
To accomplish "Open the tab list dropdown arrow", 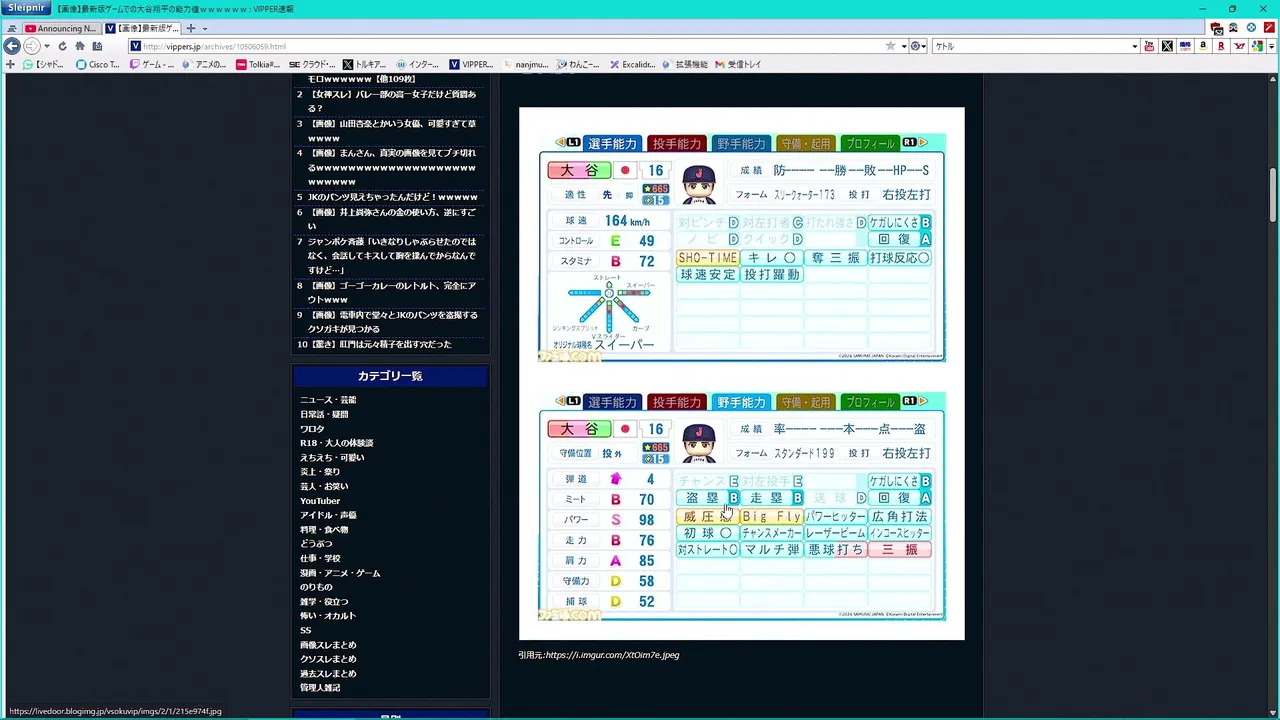I will pyautogui.click(x=204, y=28).
